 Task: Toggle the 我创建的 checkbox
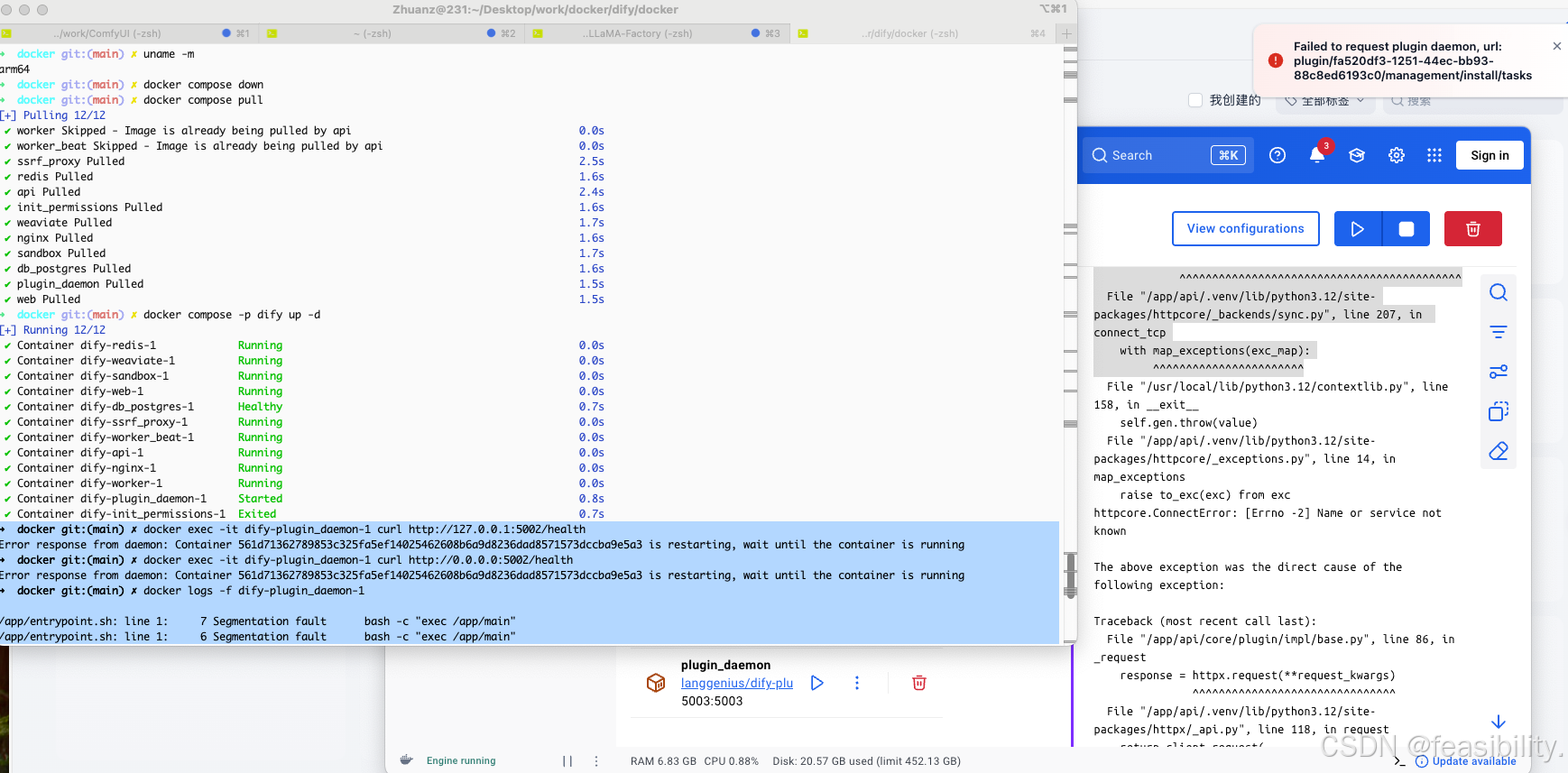pyautogui.click(x=1195, y=100)
